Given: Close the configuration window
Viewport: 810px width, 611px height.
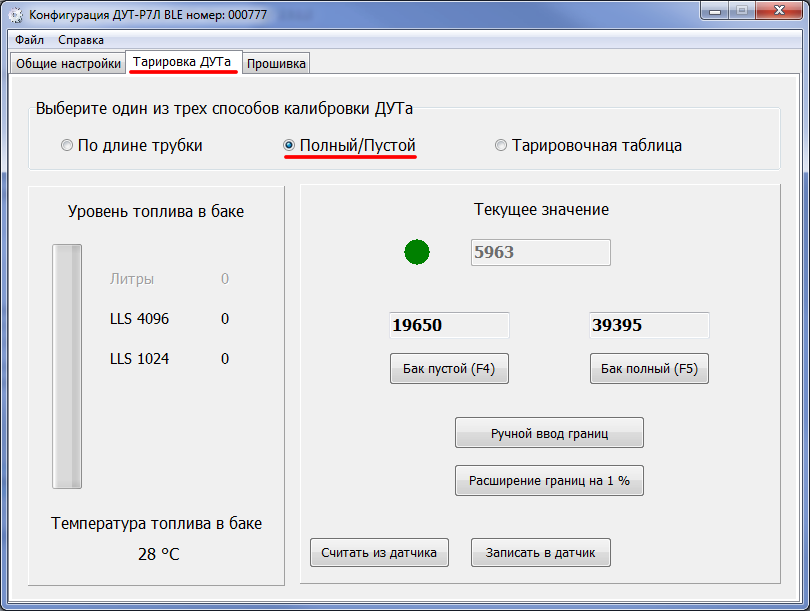Looking at the screenshot, I should (x=780, y=11).
